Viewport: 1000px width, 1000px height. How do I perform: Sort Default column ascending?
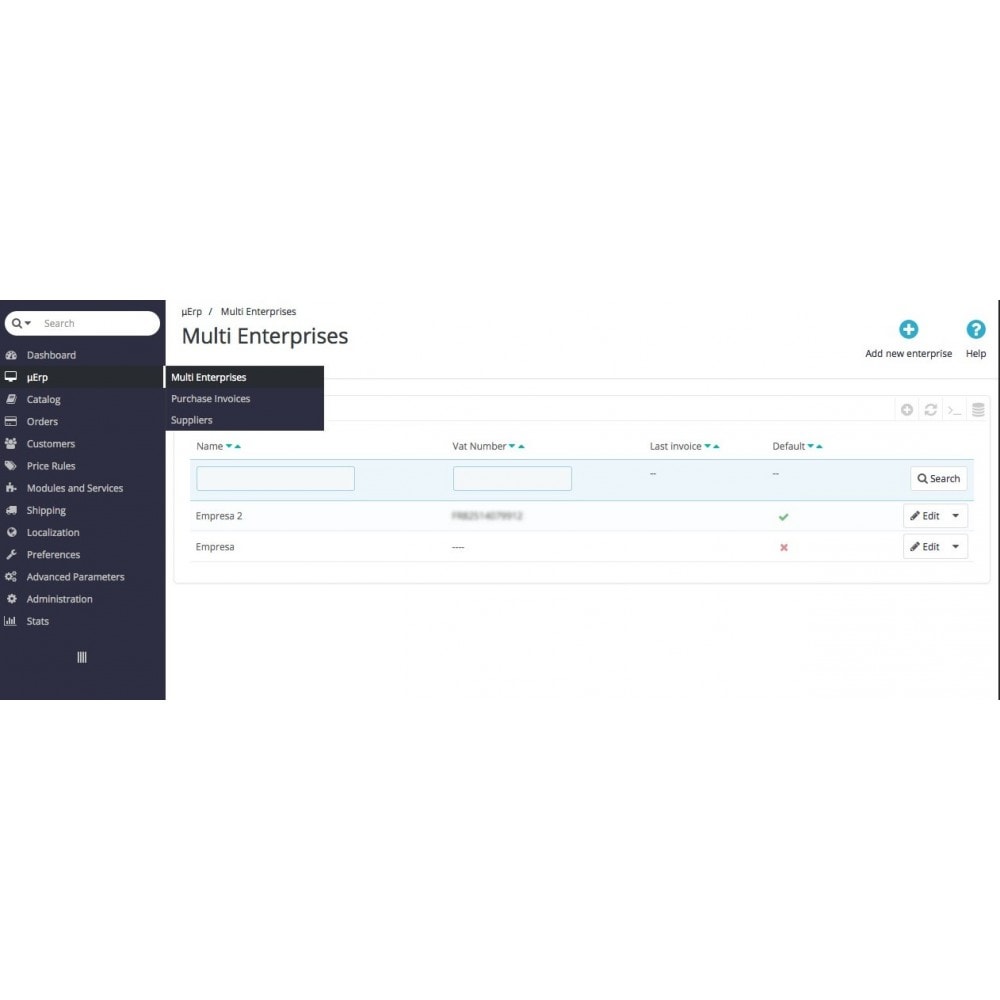pos(820,446)
